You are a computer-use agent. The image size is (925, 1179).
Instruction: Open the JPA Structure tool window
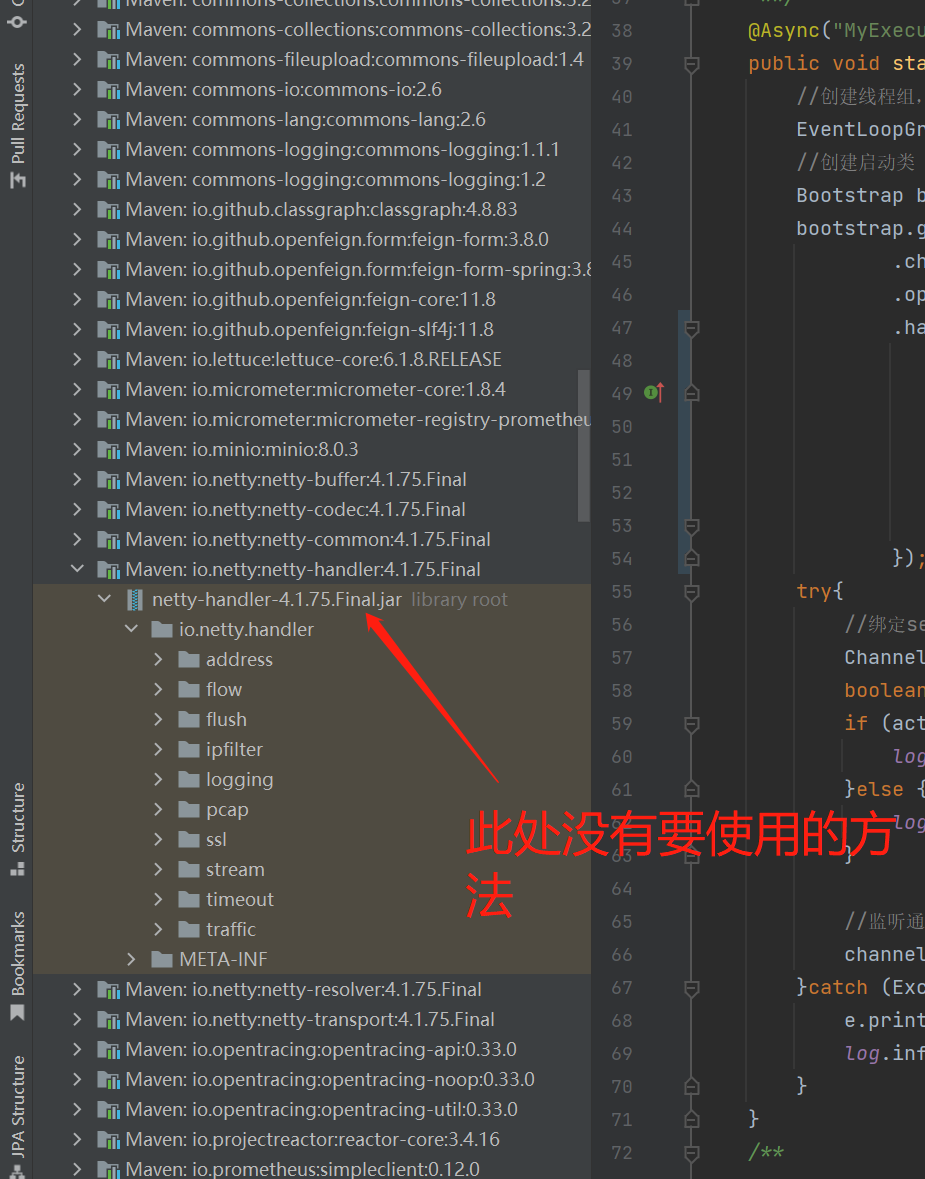17,1117
